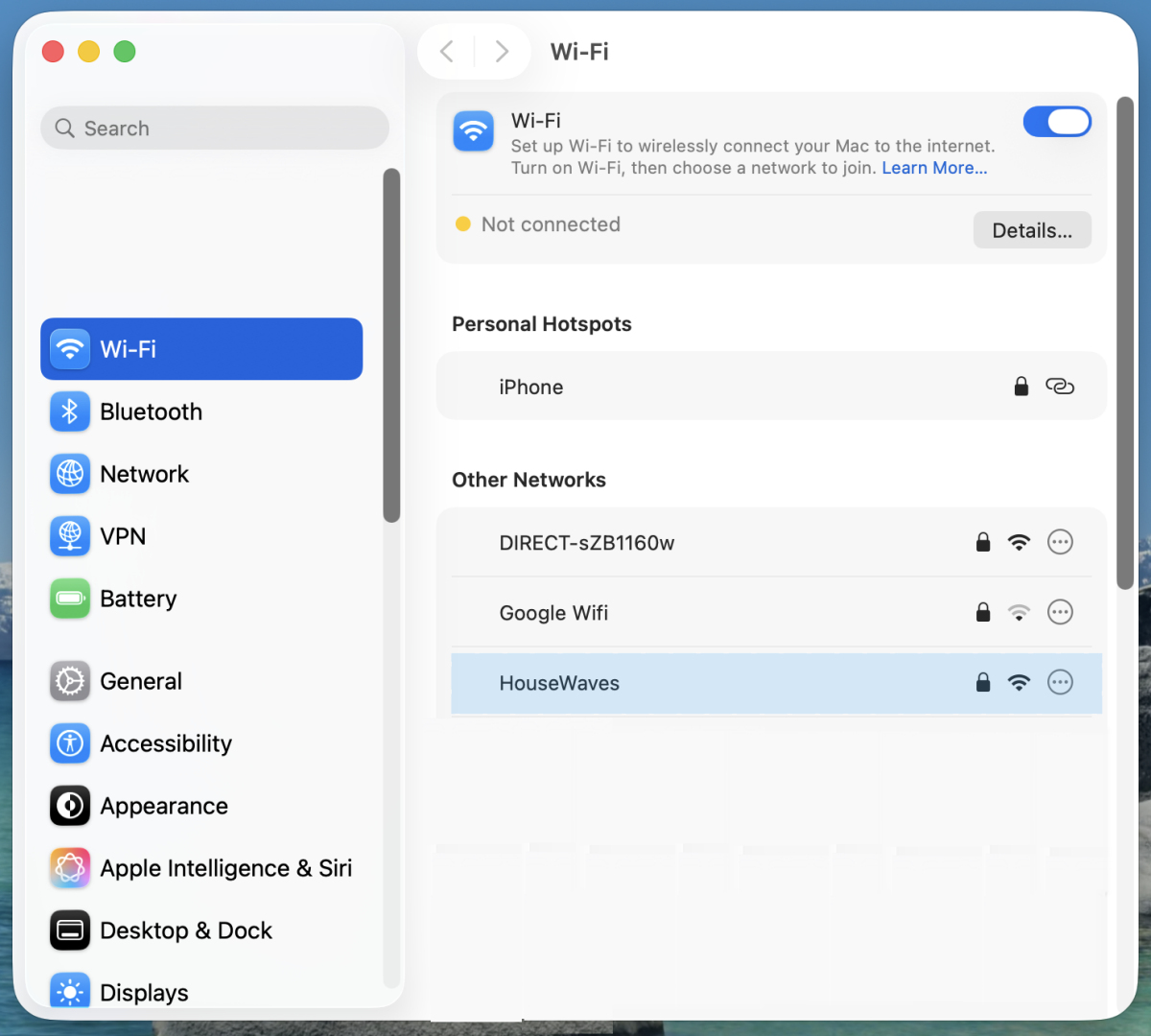Select Desktop & Dock in sidebar

click(69, 930)
